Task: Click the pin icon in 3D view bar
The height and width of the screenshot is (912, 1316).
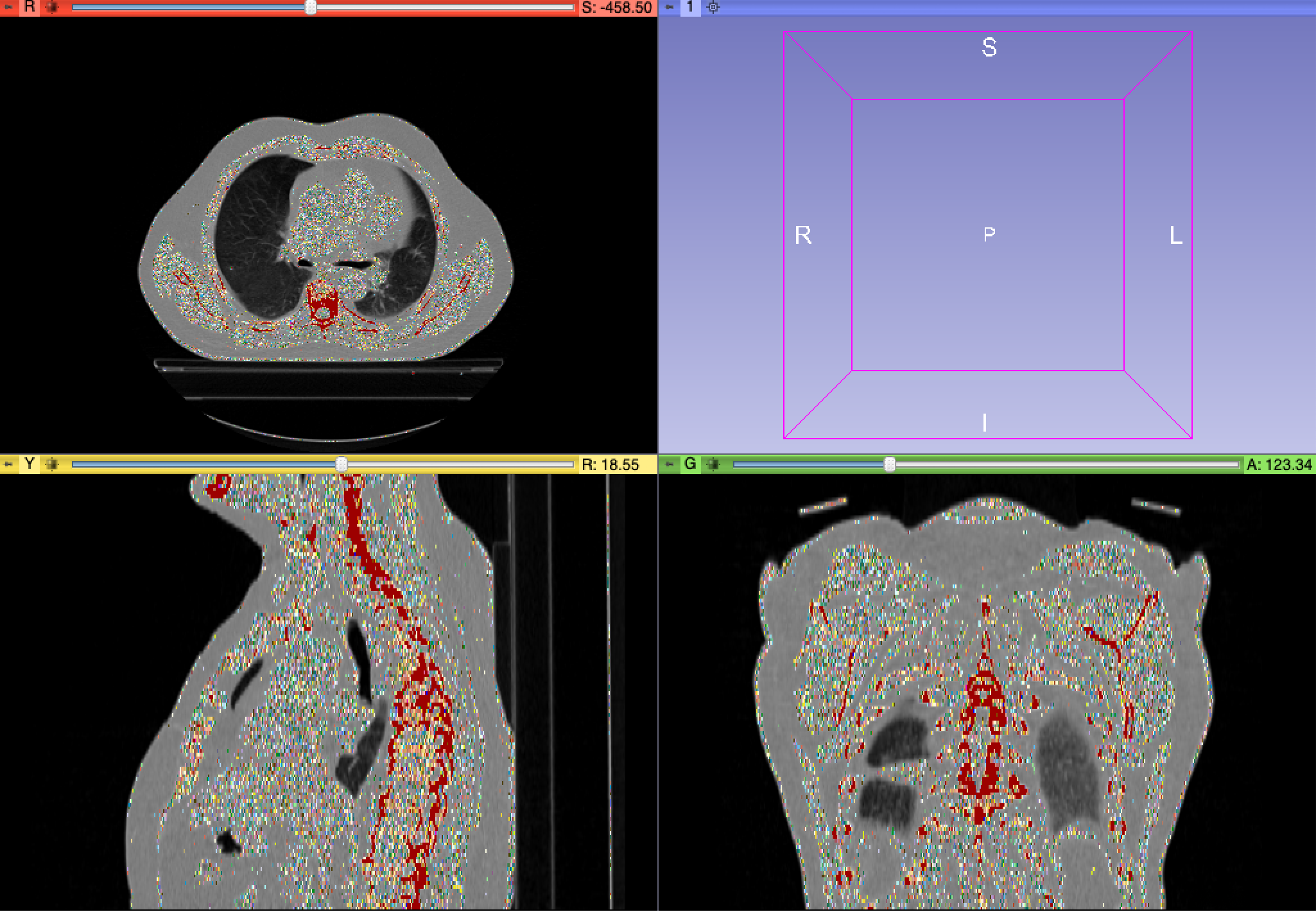Action: pos(670,8)
